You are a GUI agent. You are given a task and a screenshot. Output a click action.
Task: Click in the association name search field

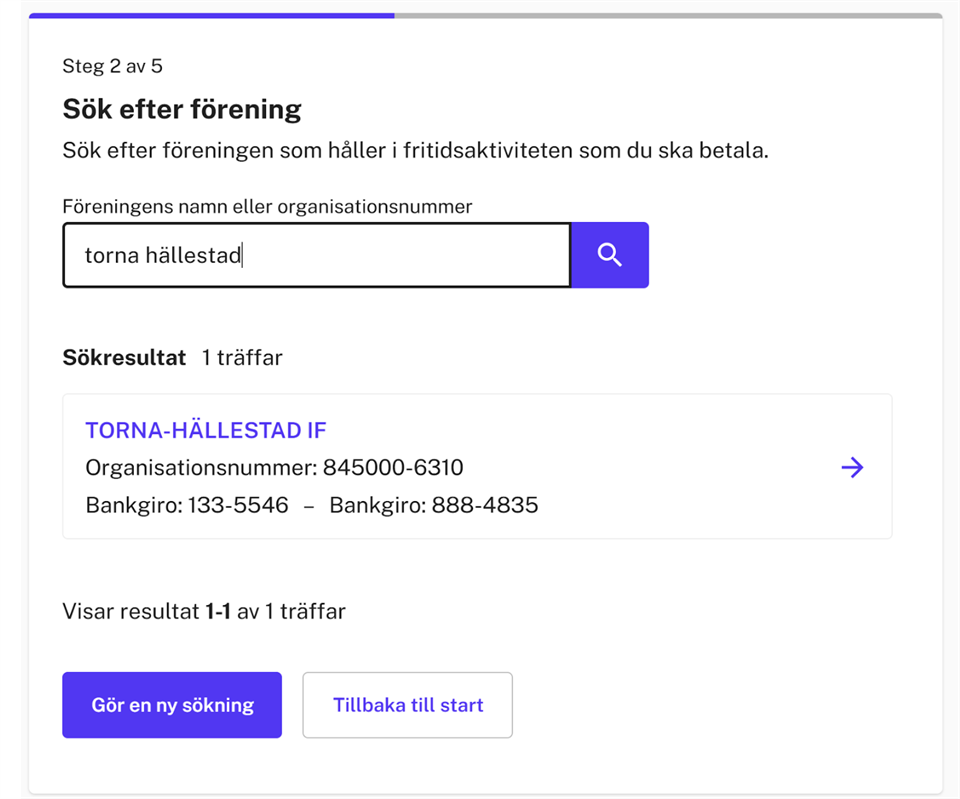coord(400,255)
